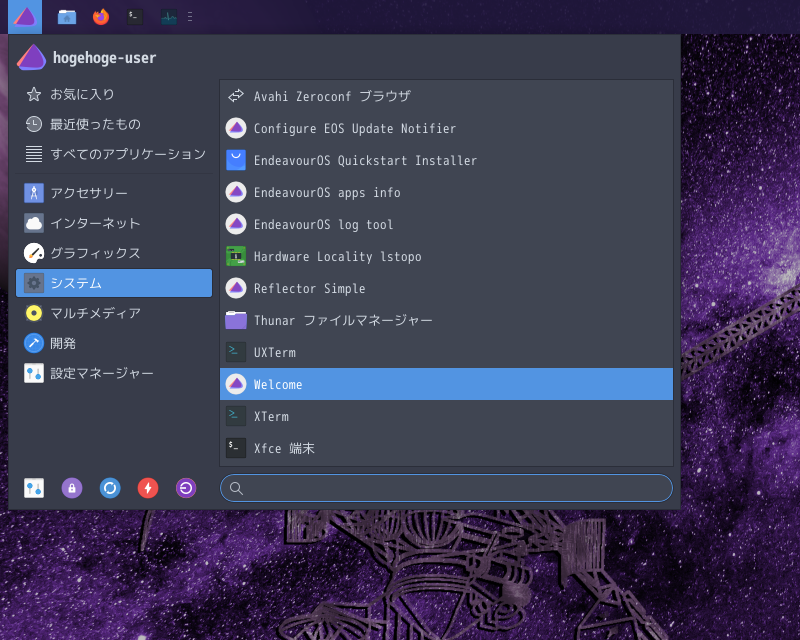
Task: Open マルチメディア category
Action: [114, 313]
